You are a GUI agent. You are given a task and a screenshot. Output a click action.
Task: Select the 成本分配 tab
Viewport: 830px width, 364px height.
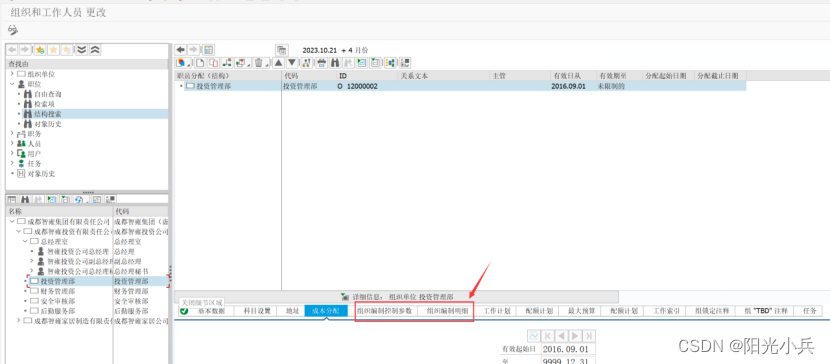[326, 311]
